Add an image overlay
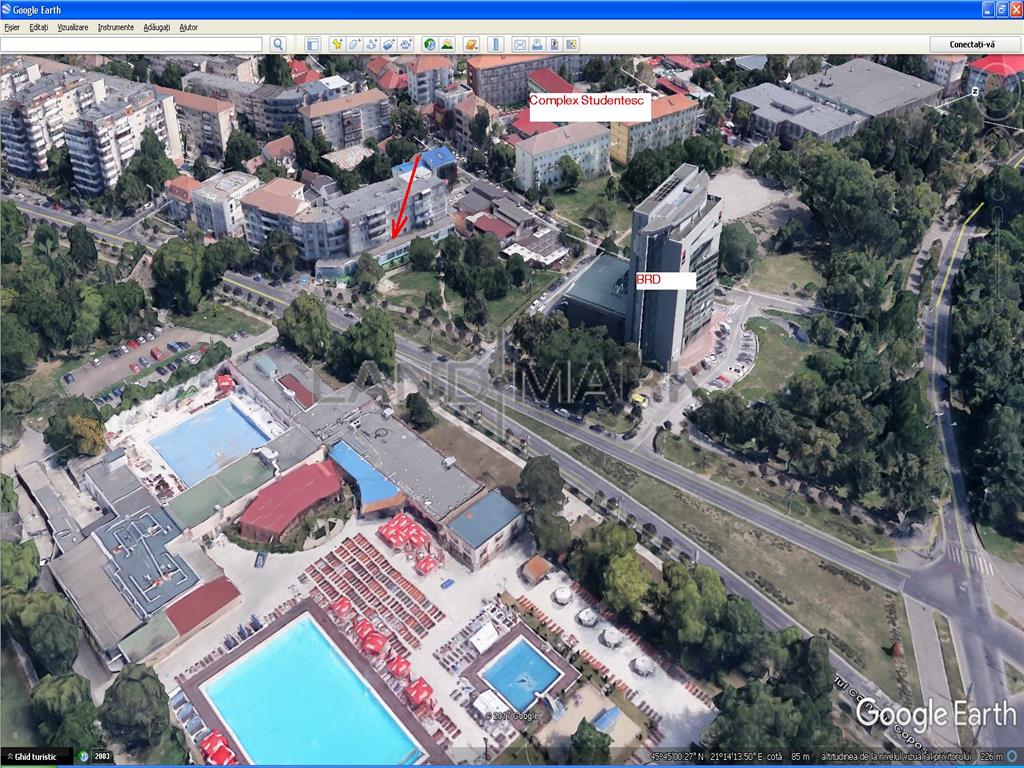The height and width of the screenshot is (768, 1024). [x=389, y=44]
